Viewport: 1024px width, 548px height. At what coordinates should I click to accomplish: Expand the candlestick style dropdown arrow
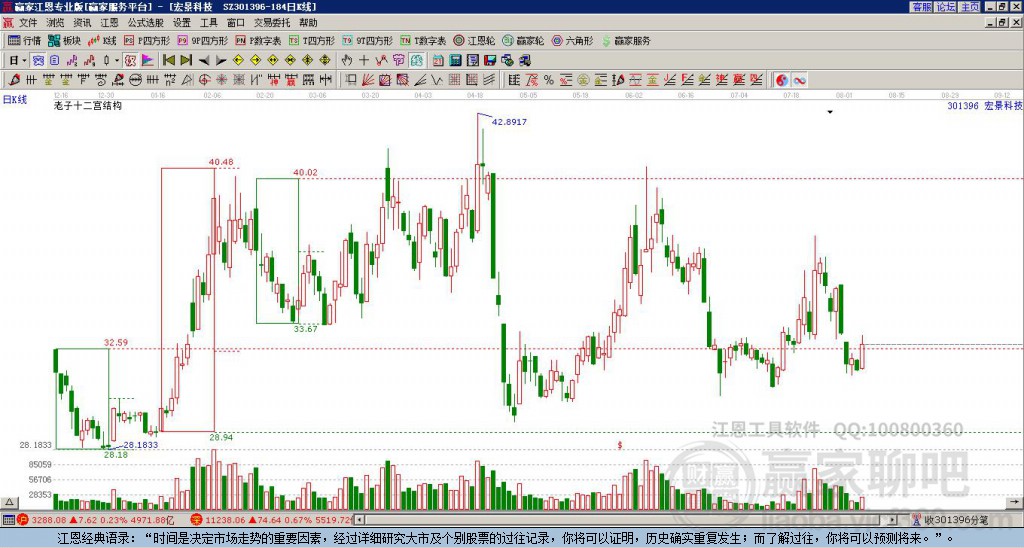117,61
